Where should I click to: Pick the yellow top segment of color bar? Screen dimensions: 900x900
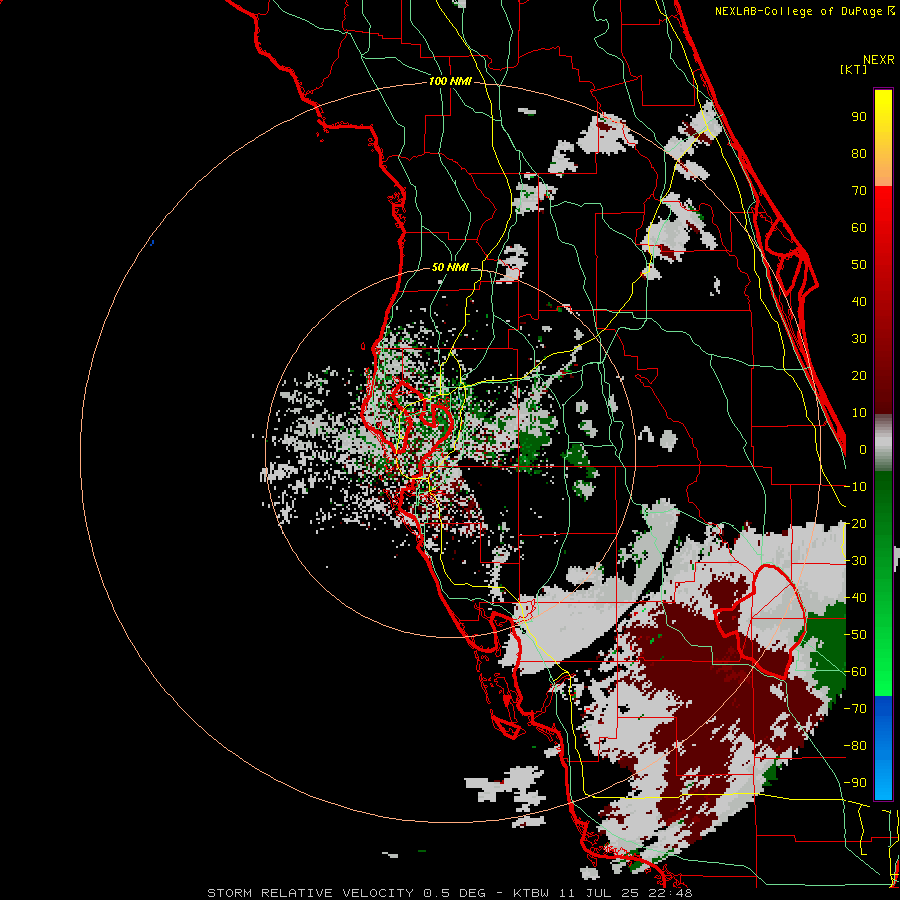(x=883, y=138)
